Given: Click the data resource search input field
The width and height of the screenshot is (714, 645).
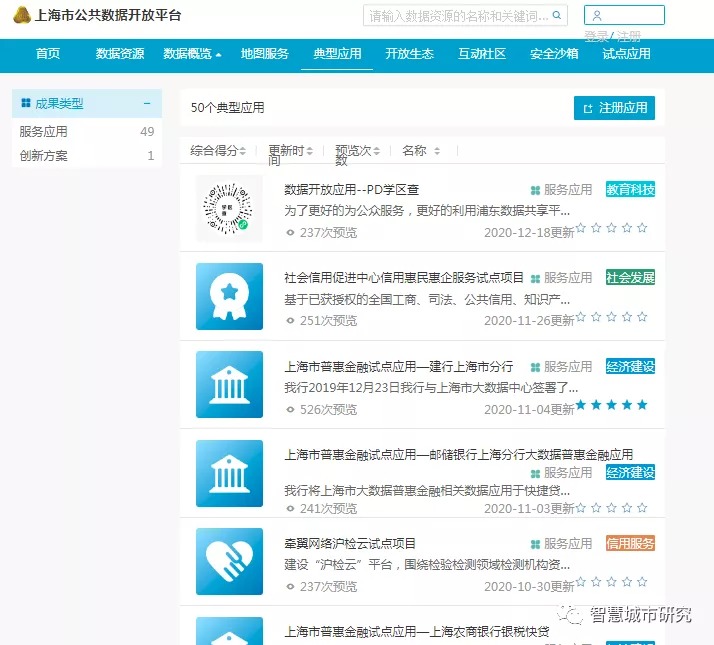Looking at the screenshot, I should coord(457,16).
